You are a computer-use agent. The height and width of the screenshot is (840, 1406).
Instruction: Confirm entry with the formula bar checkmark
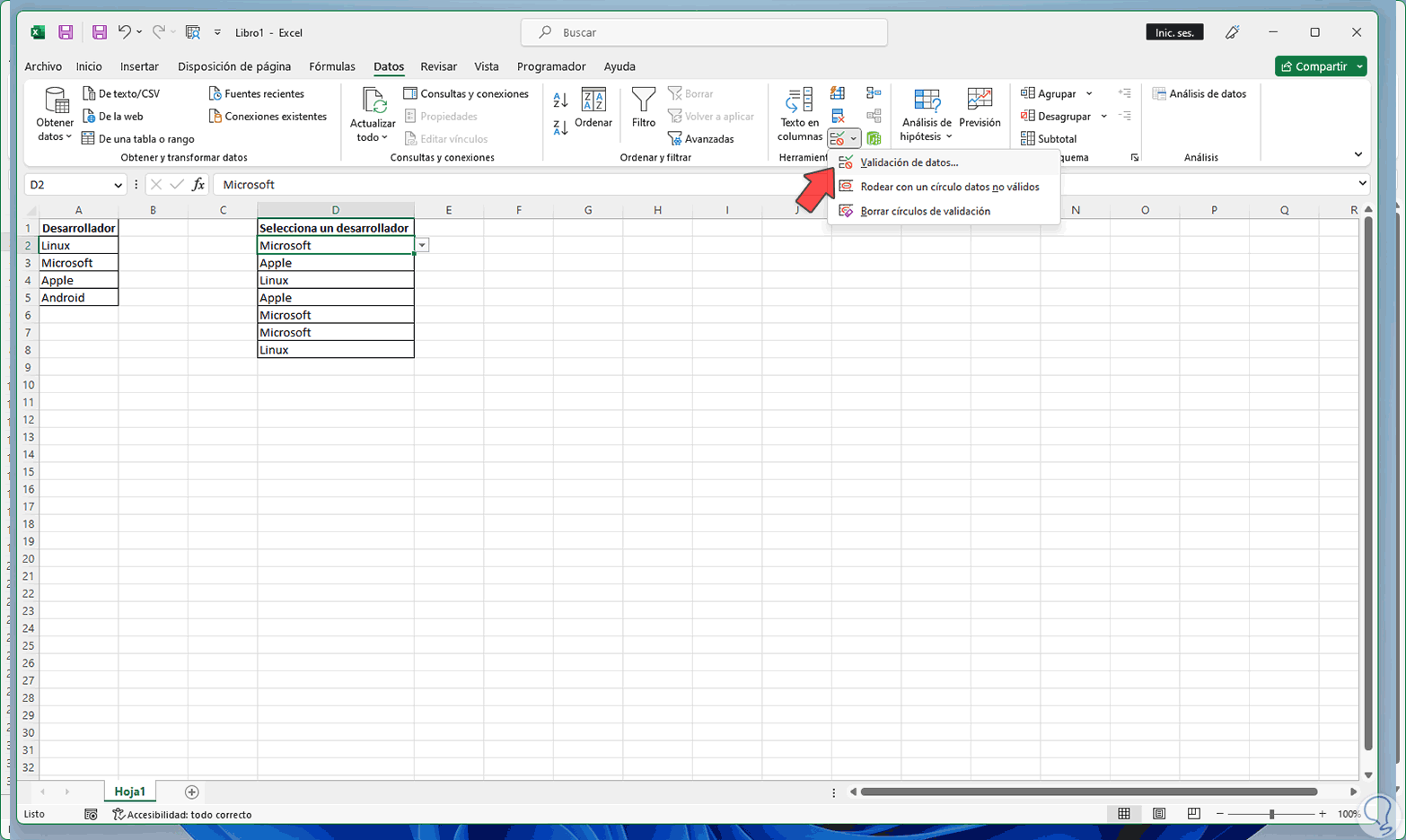(x=177, y=185)
